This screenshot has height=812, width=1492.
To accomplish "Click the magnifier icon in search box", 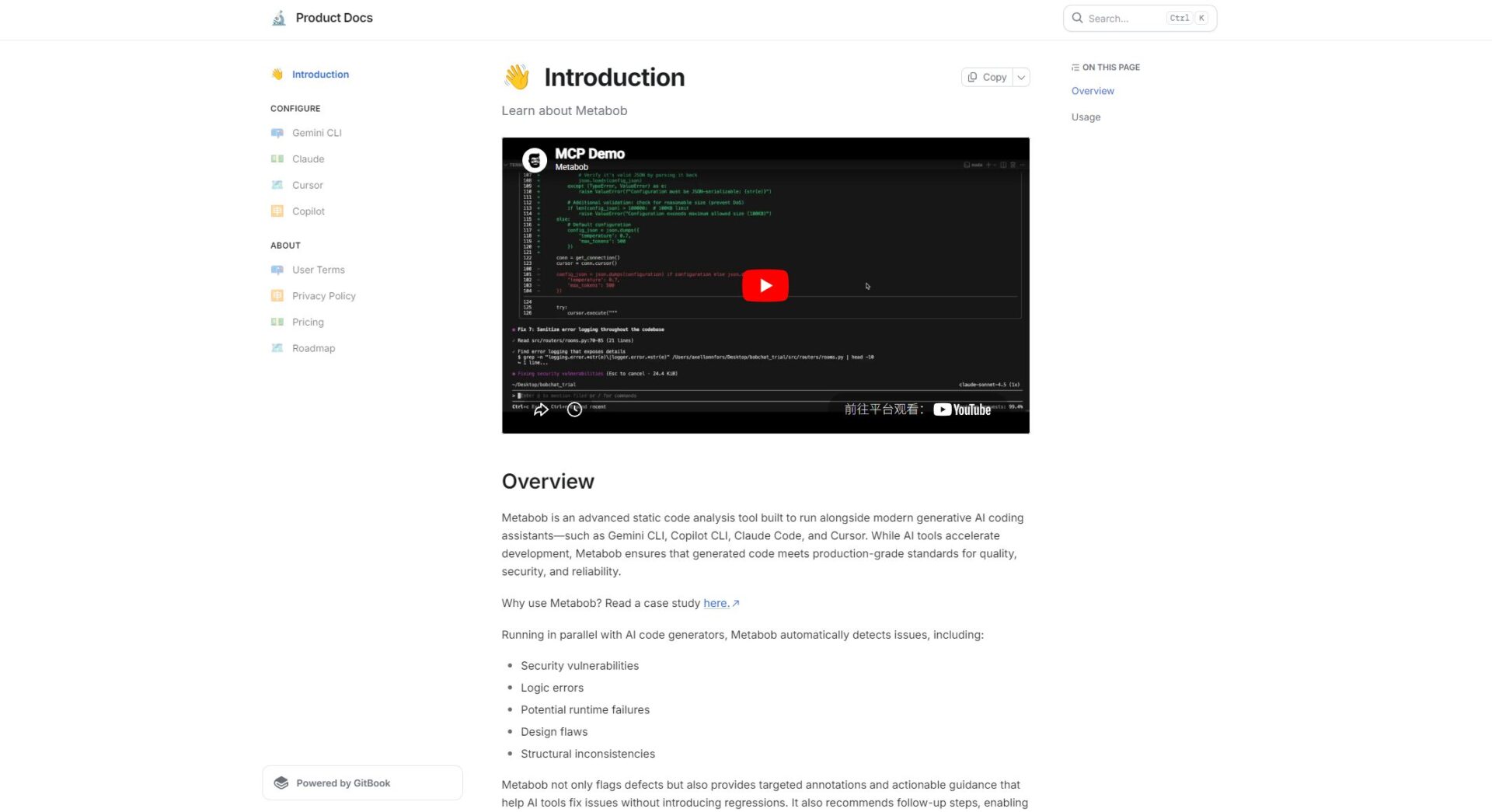I will [1077, 18].
